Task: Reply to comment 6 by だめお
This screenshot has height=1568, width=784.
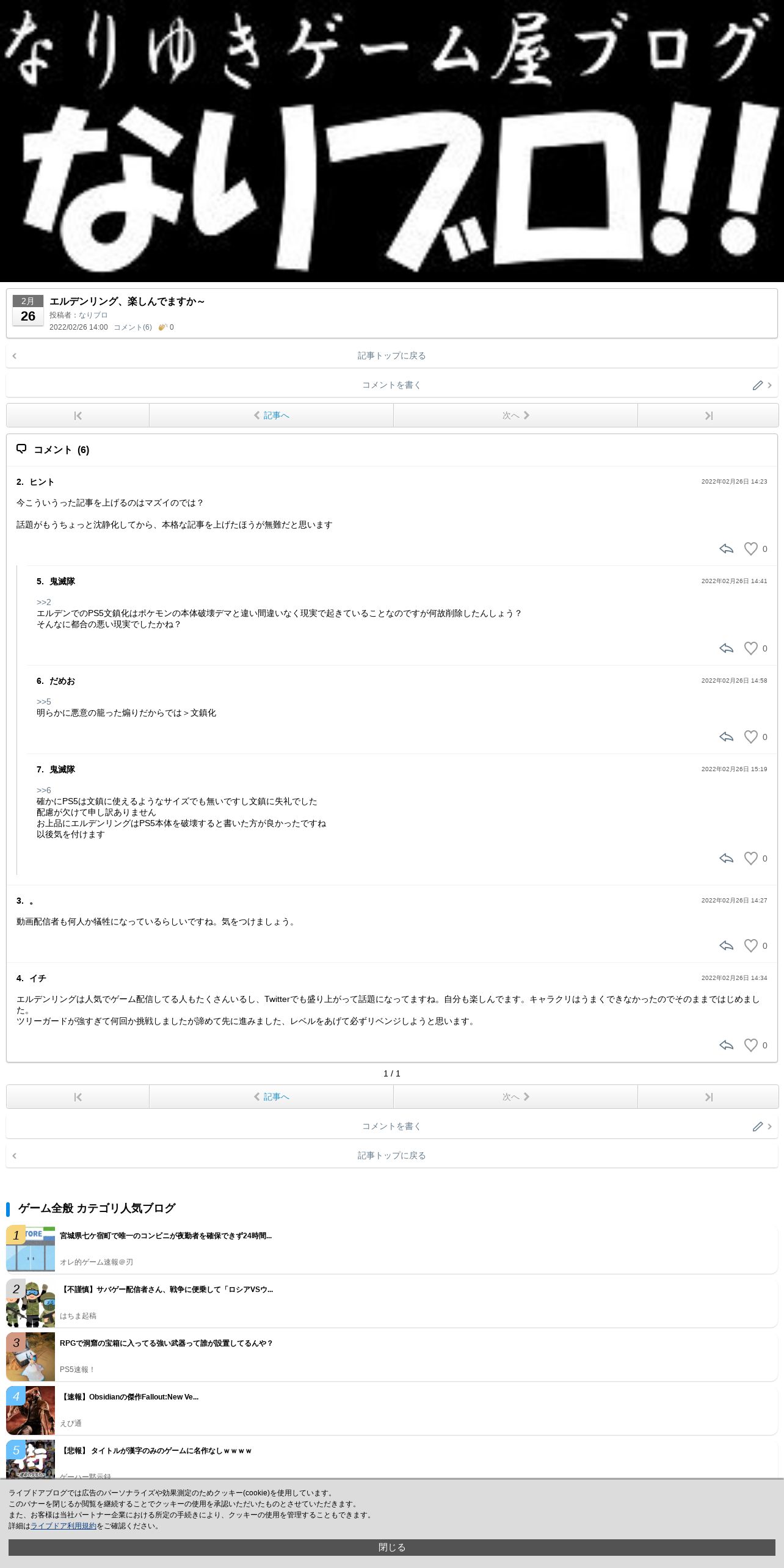Action: coord(726,737)
